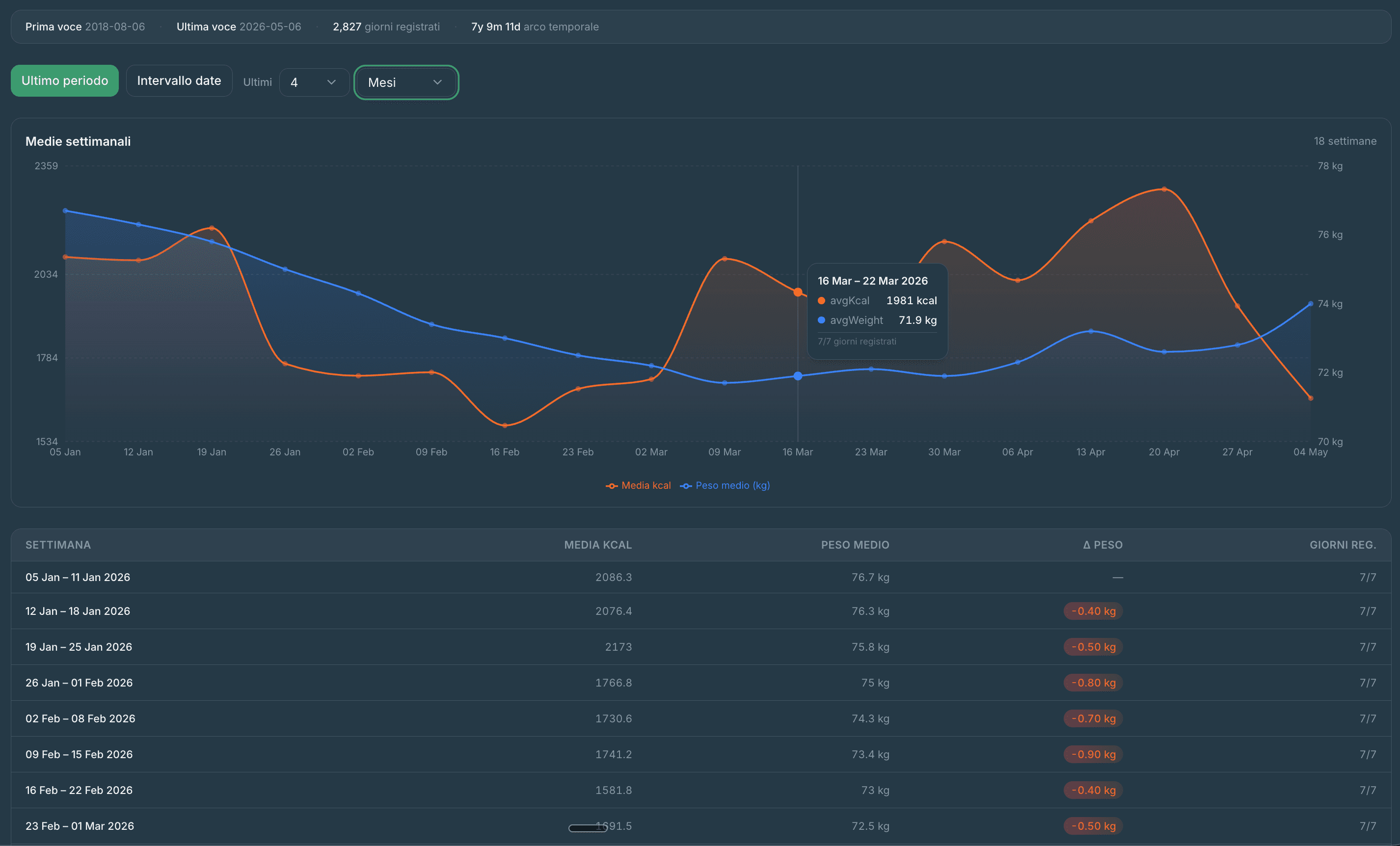Select the Ultimo periodo mode
Image resolution: width=1400 pixels, height=846 pixels.
point(65,80)
